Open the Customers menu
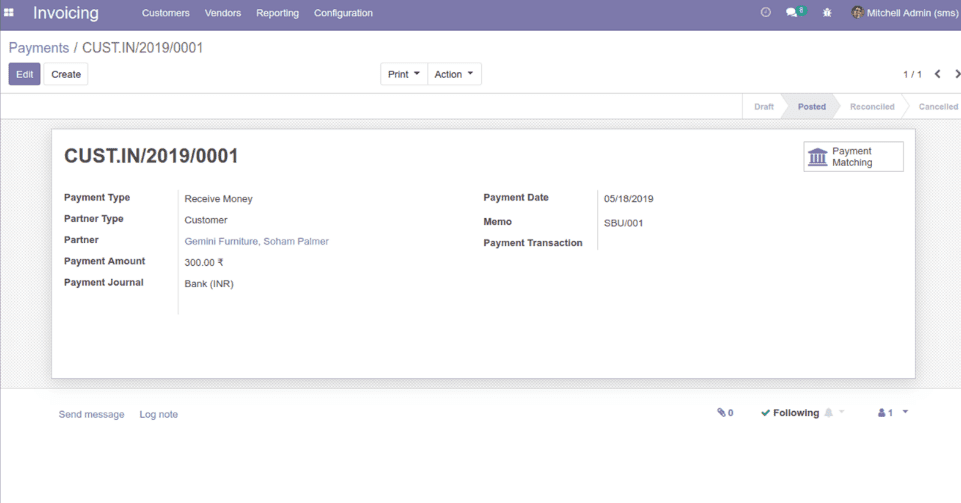Viewport: 961px width, 503px height. [165, 13]
